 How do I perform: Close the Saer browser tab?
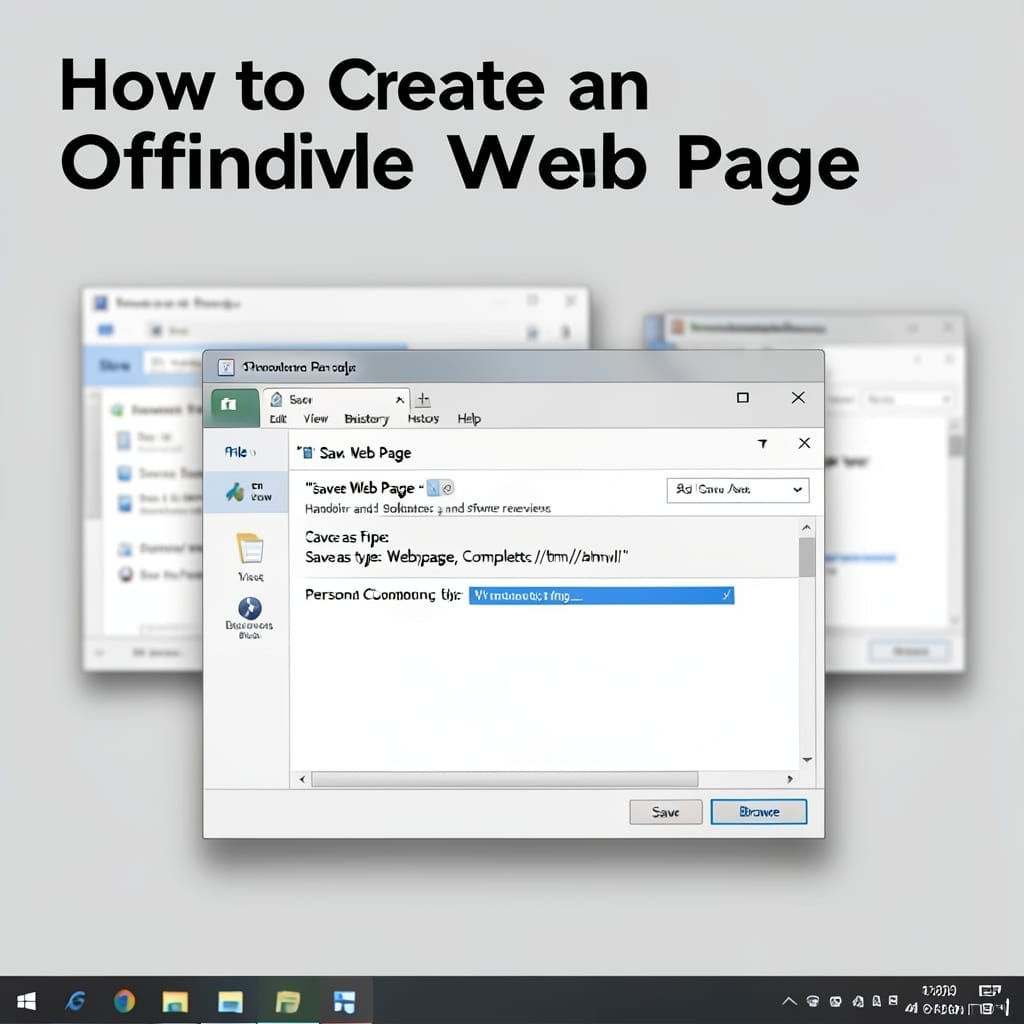pyautogui.click(x=400, y=400)
